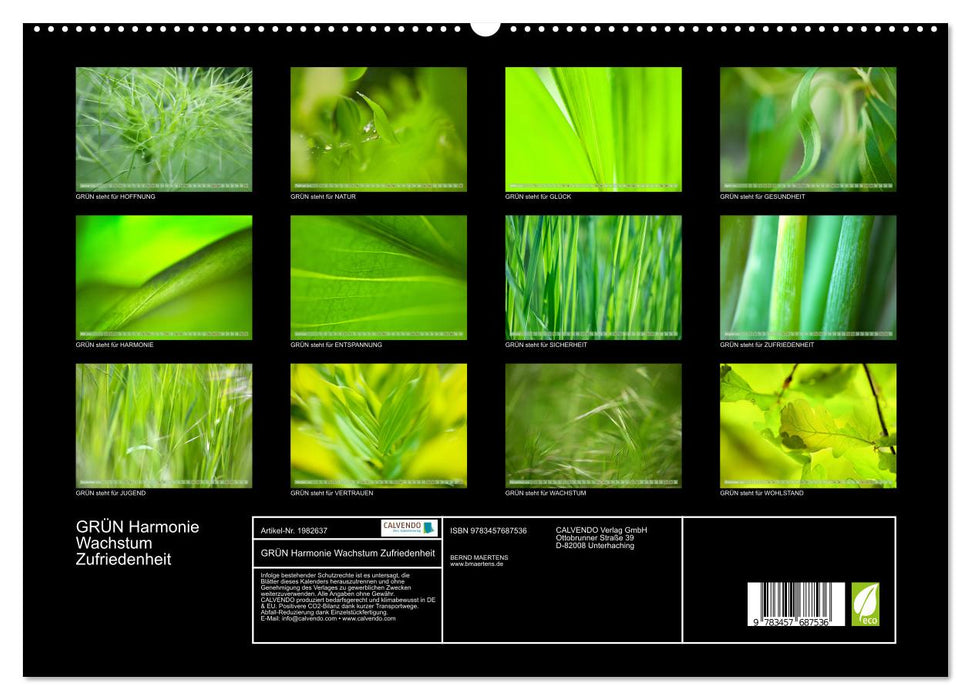The width and height of the screenshot is (971, 700).
Task: View the 'GRÜN steht für WOHLSTAND' oak leaf photo
Action: [x=808, y=425]
